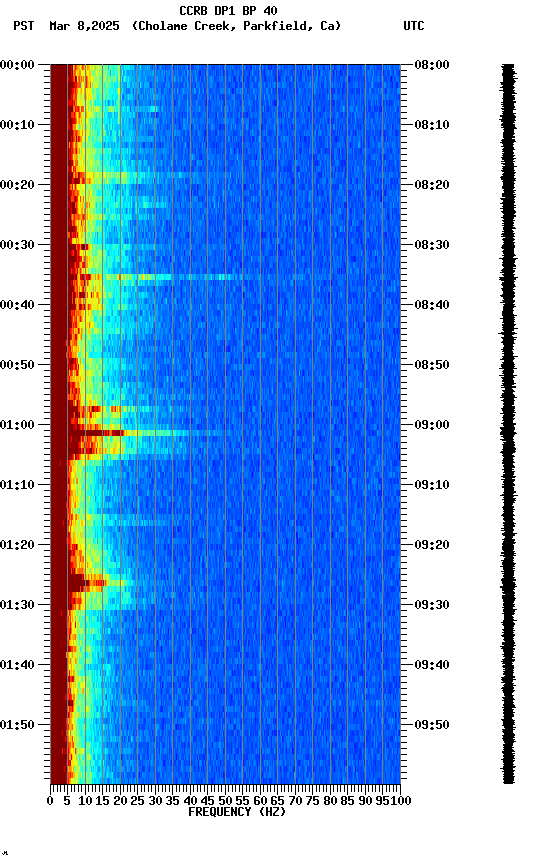This screenshot has width=552, height=864.
Task: Click the 01:30 PST time label
Action: click(x=17, y=605)
